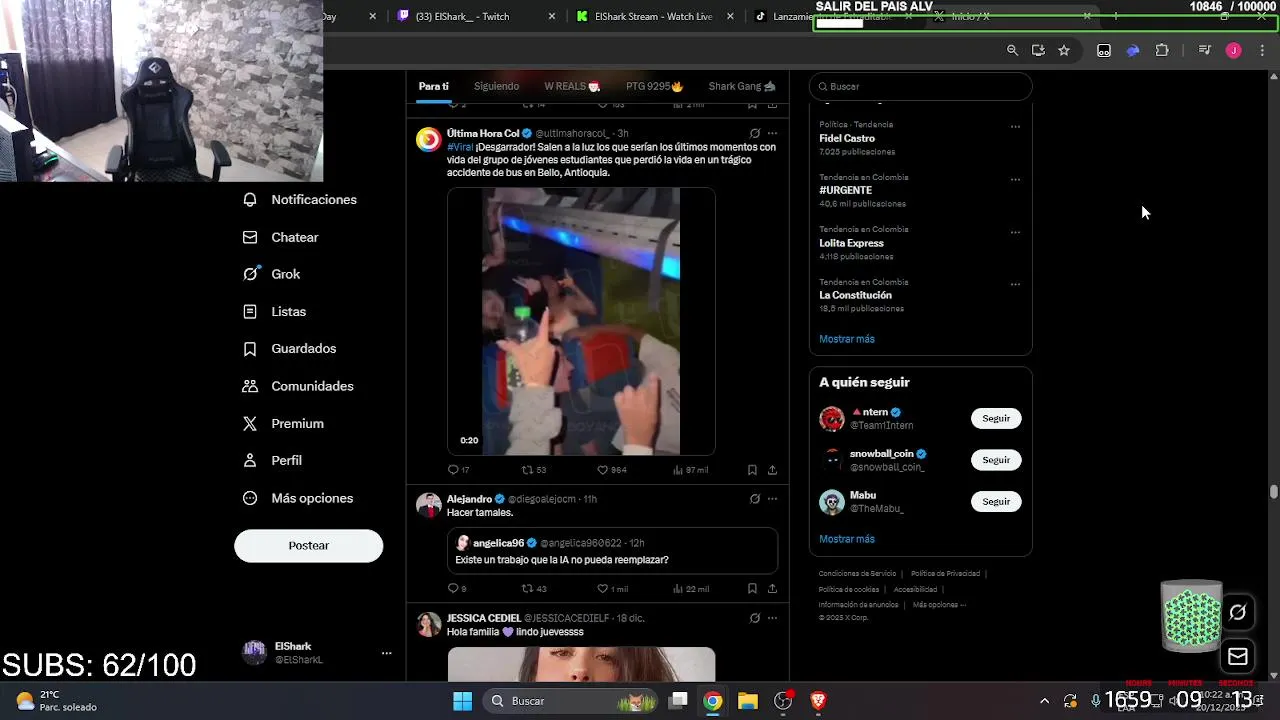
Task: Follow the Mabu account
Action: tap(996, 501)
